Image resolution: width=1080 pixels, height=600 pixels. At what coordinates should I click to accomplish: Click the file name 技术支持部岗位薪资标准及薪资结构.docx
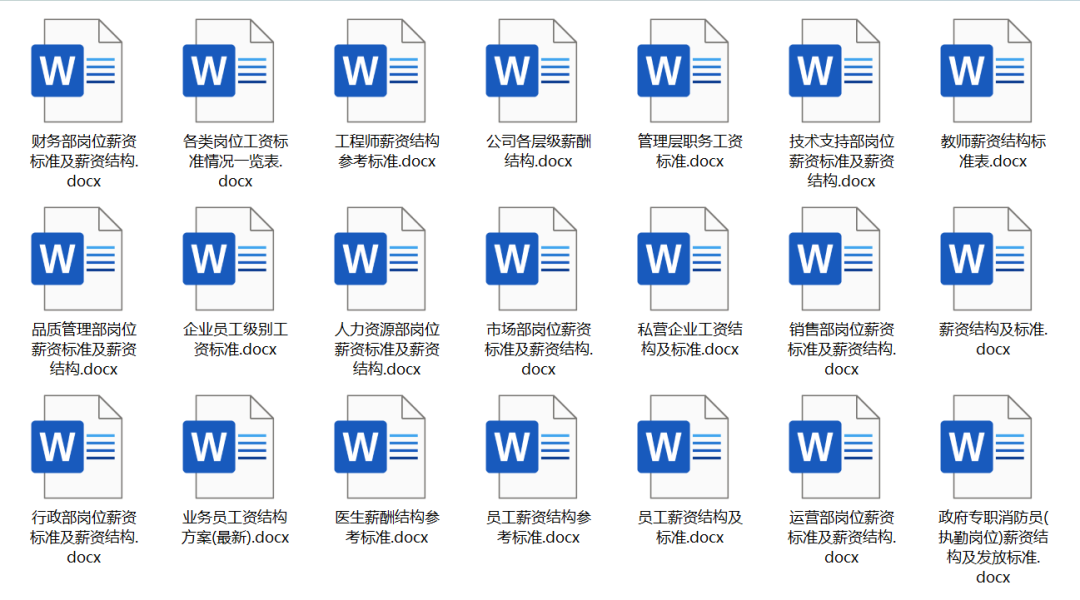(x=842, y=161)
